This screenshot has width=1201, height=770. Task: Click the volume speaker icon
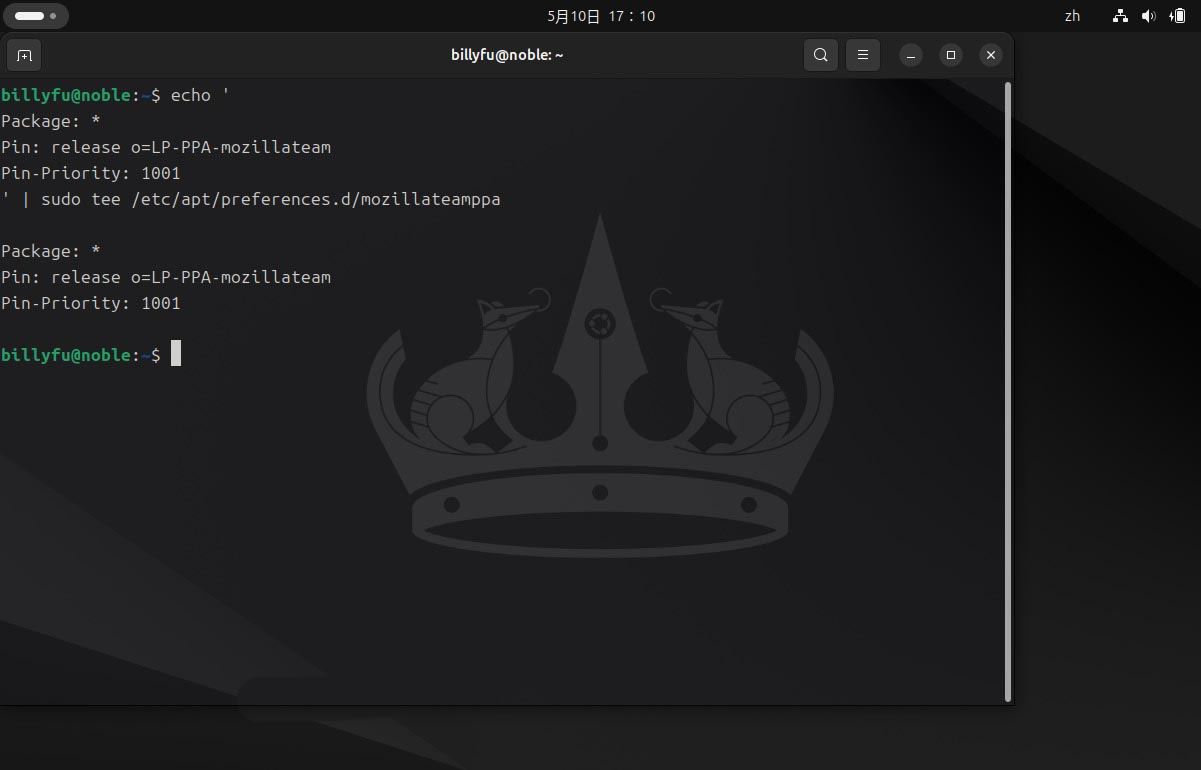click(1148, 16)
